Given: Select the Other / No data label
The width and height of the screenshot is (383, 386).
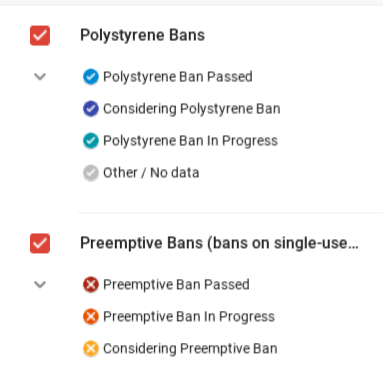Looking at the screenshot, I should (151, 173).
